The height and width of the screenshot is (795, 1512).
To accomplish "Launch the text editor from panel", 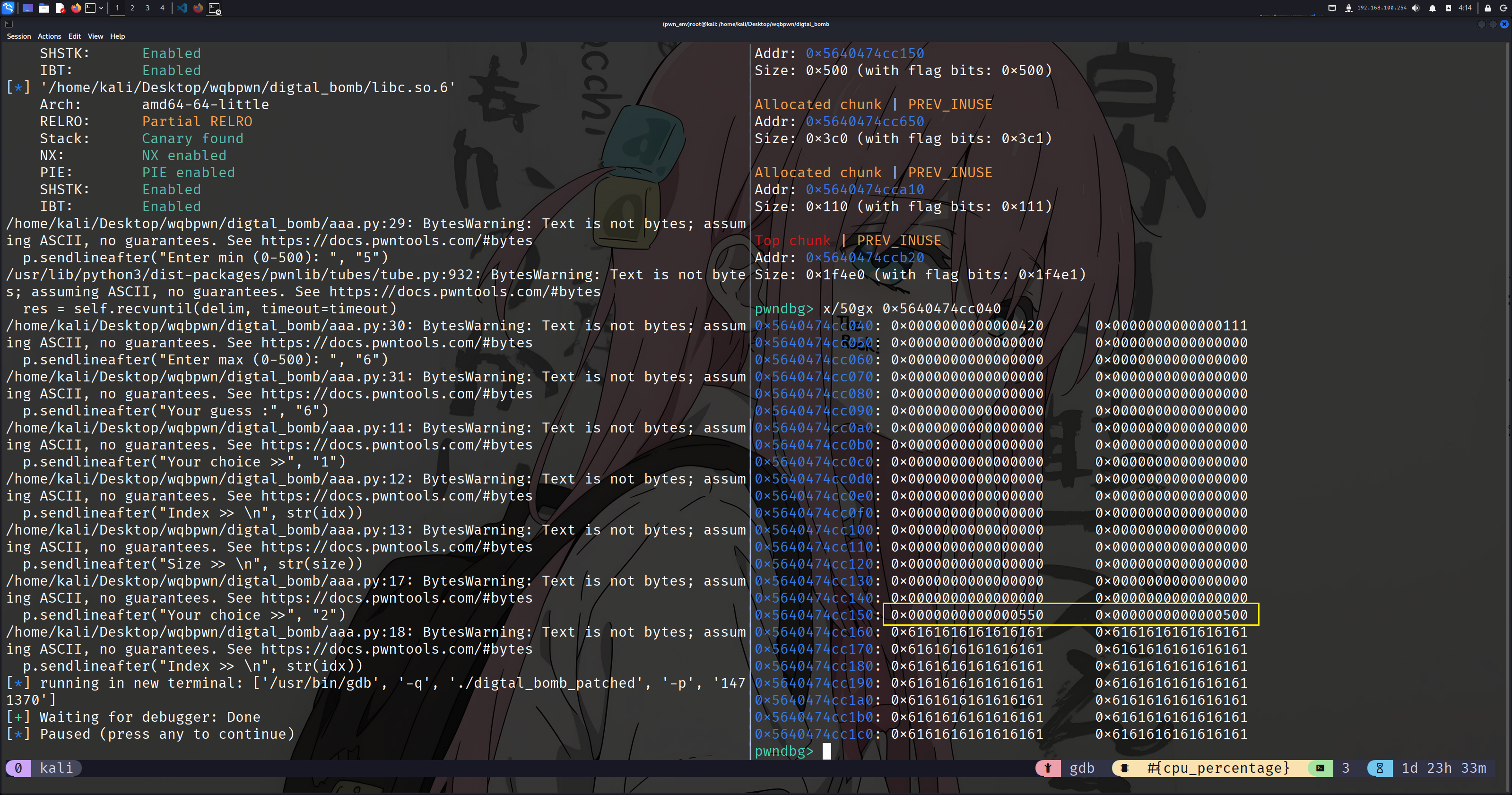I will [60, 8].
